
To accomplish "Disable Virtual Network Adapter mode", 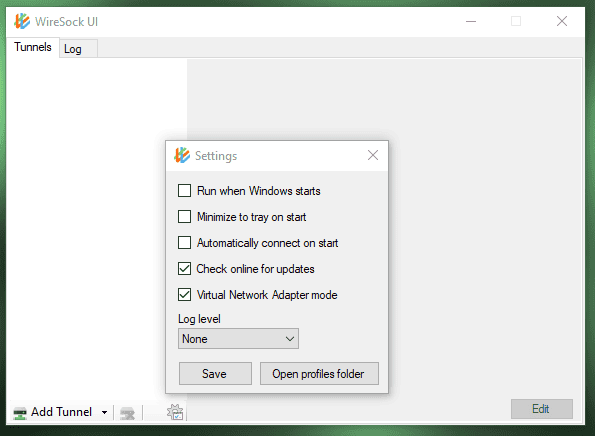I will (184, 294).
